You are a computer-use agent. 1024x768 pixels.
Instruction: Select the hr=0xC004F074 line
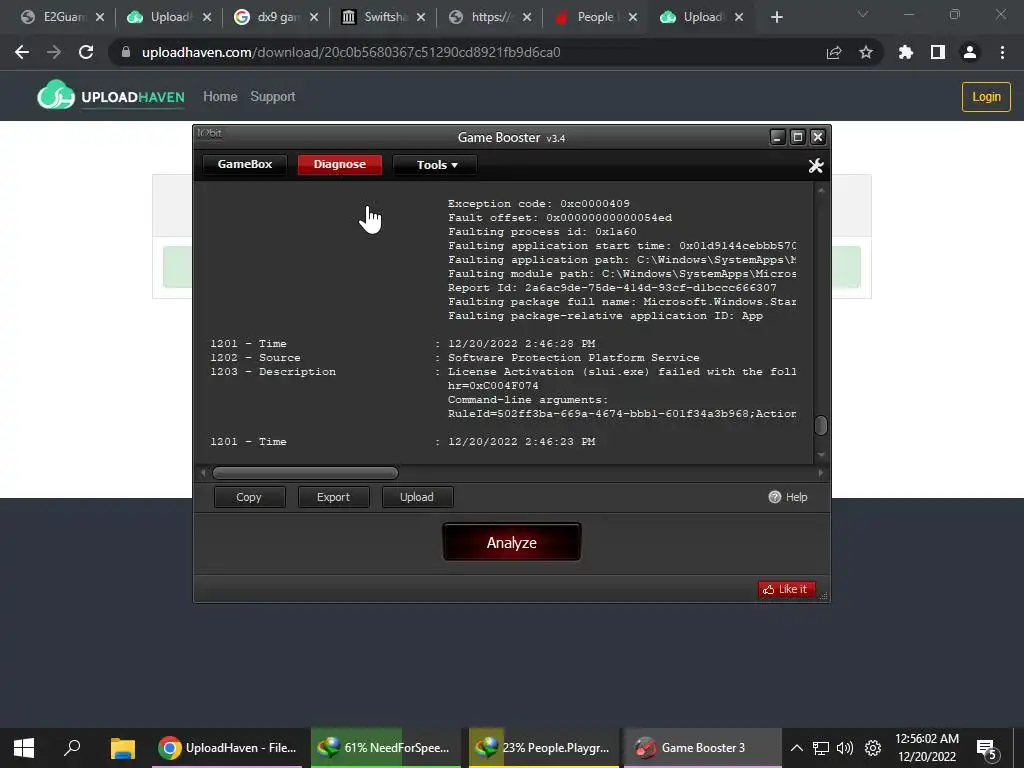[493, 386]
